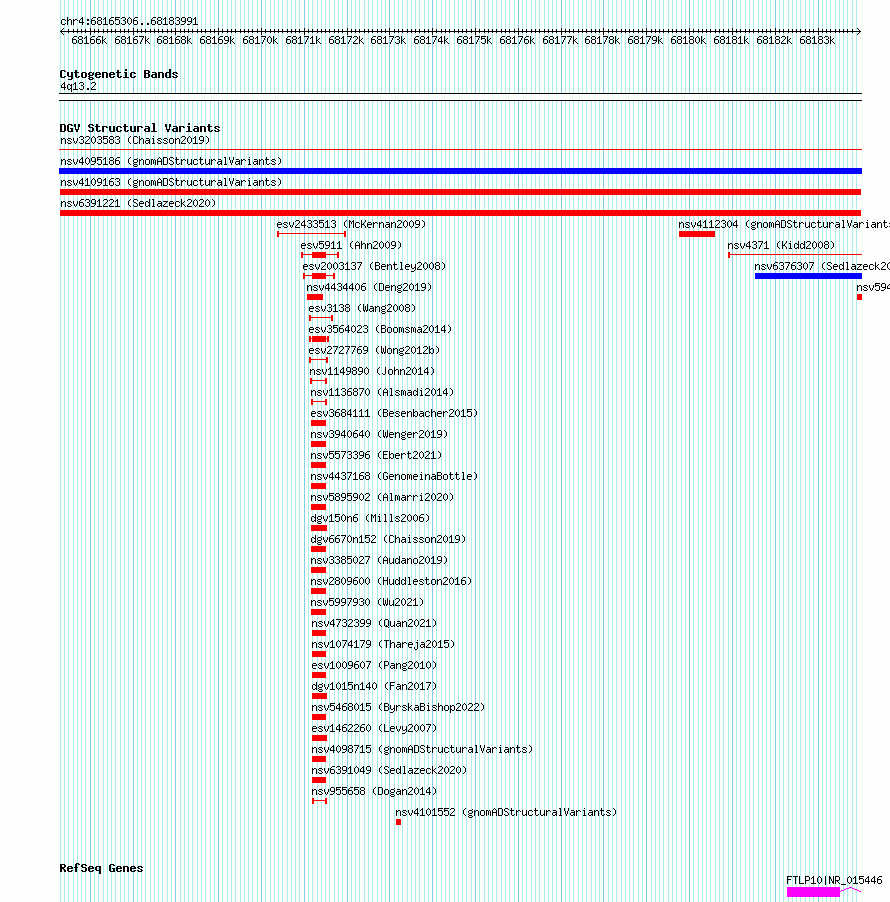The width and height of the screenshot is (890, 902).
Task: Click red bar under nsv4112304
Action: [x=697, y=234]
